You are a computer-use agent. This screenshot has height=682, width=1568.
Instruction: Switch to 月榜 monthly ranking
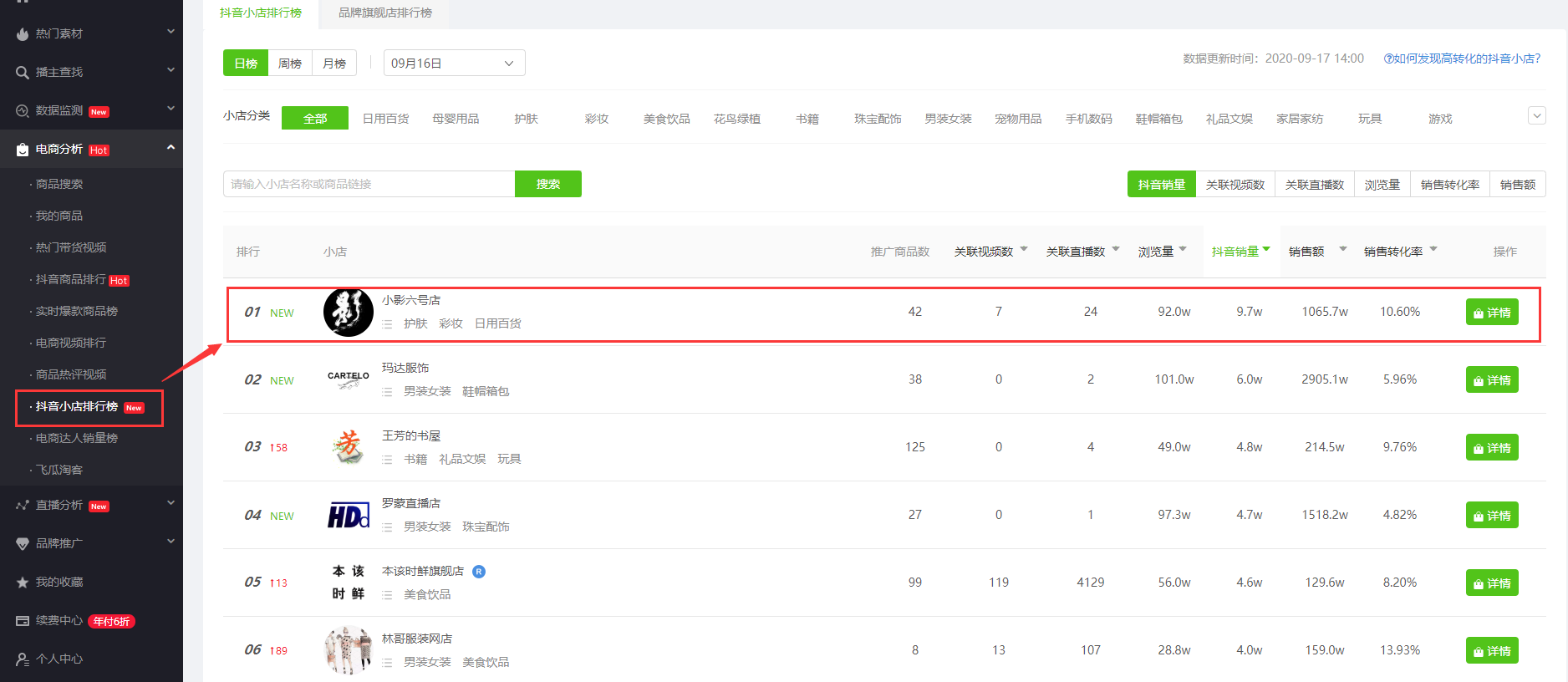click(x=334, y=64)
